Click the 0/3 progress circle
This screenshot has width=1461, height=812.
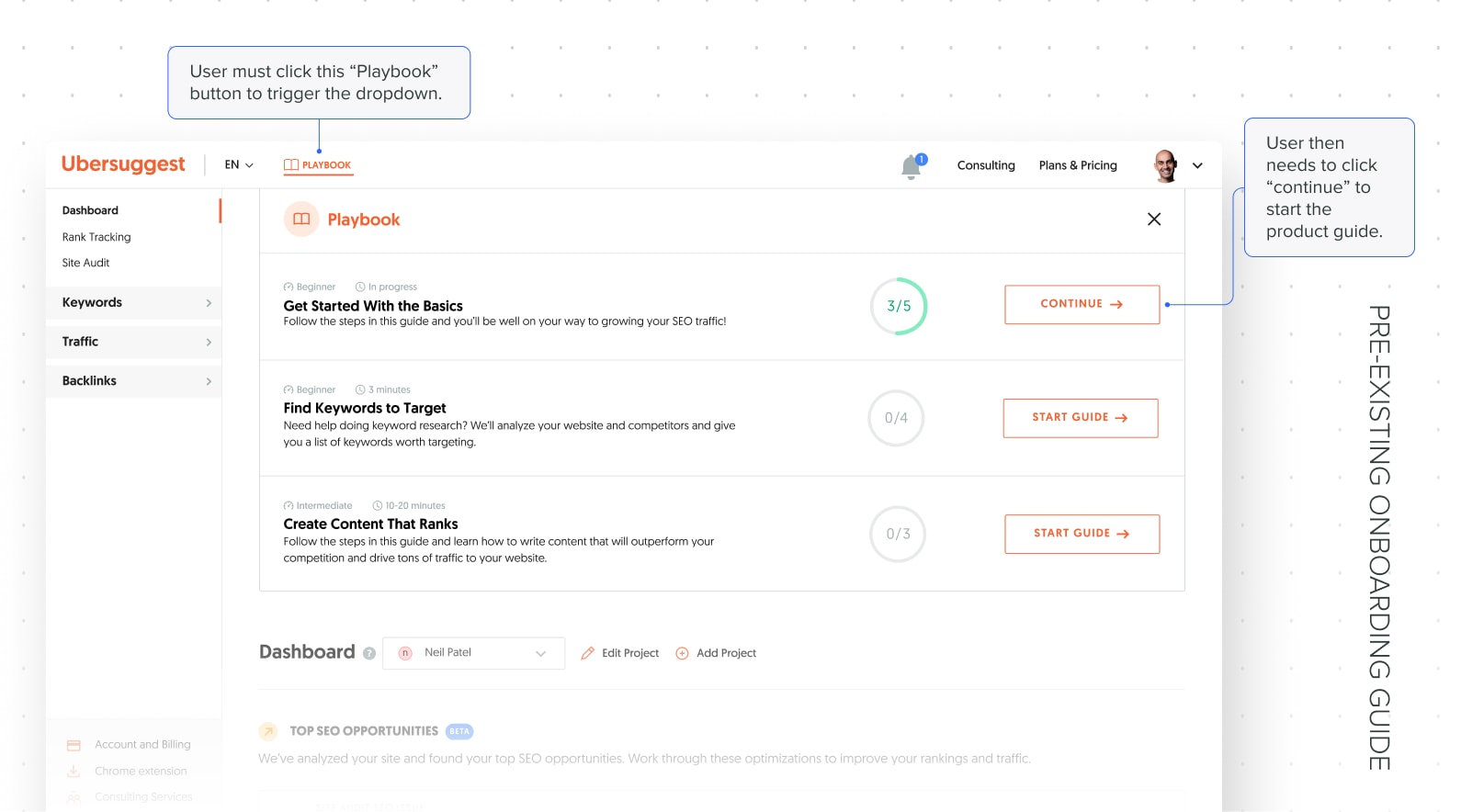[x=898, y=535]
